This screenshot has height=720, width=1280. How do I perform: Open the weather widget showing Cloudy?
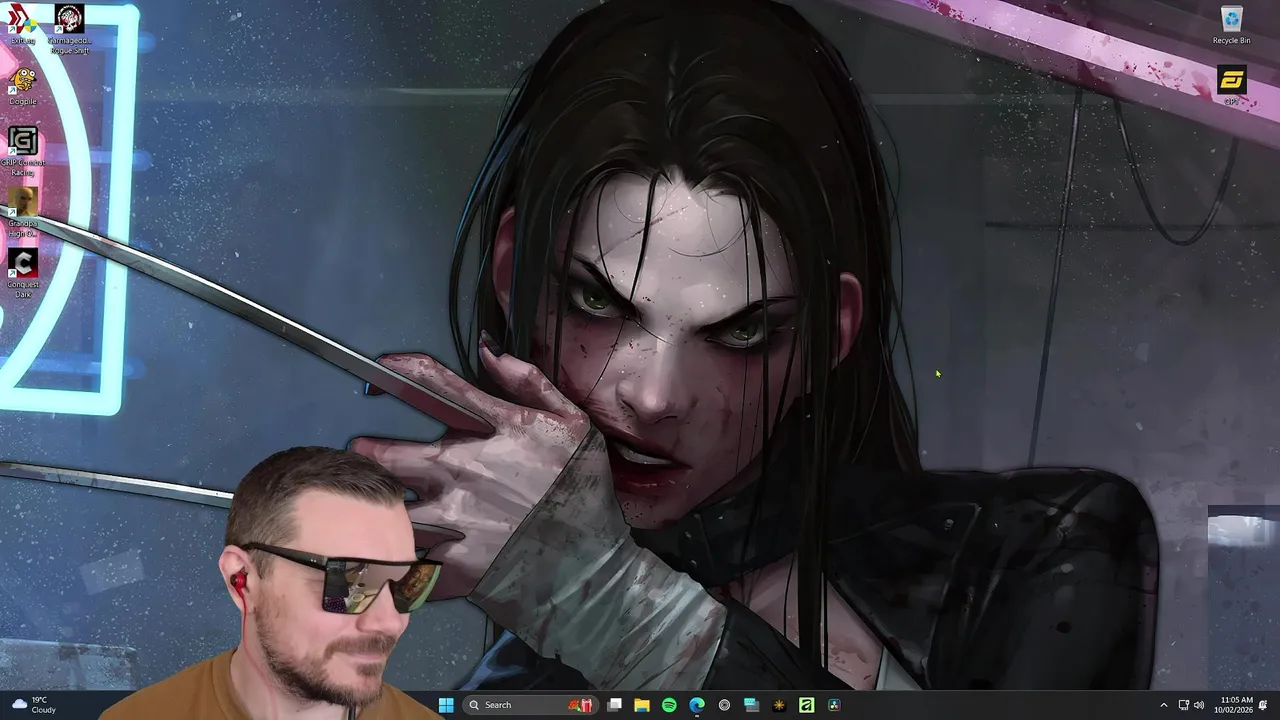[x=34, y=705]
